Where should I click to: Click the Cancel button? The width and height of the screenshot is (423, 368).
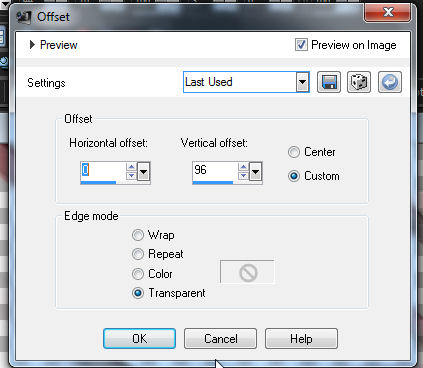(220, 339)
